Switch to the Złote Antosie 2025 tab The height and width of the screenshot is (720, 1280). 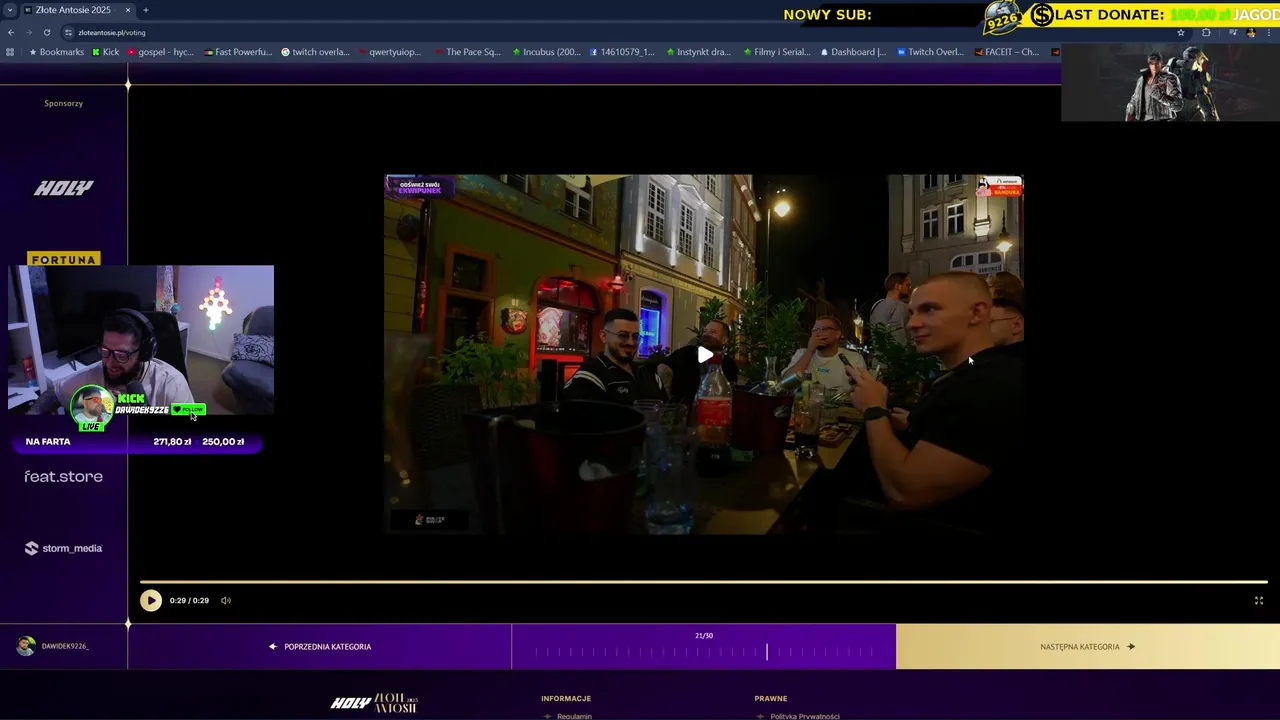click(x=72, y=10)
